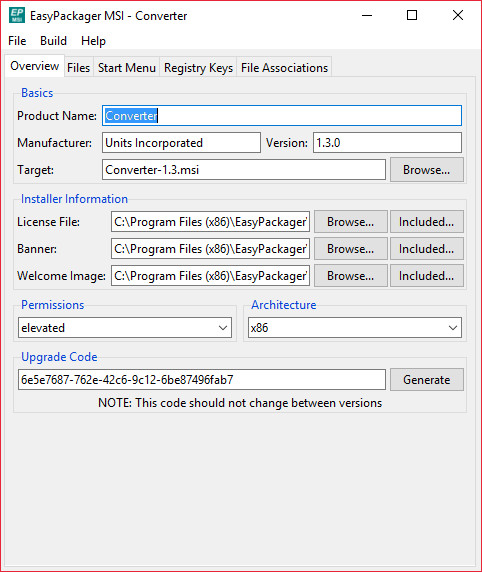Screen dimensions: 482x572
Task: Generate a new upgrade code
Action: [x=427, y=379]
